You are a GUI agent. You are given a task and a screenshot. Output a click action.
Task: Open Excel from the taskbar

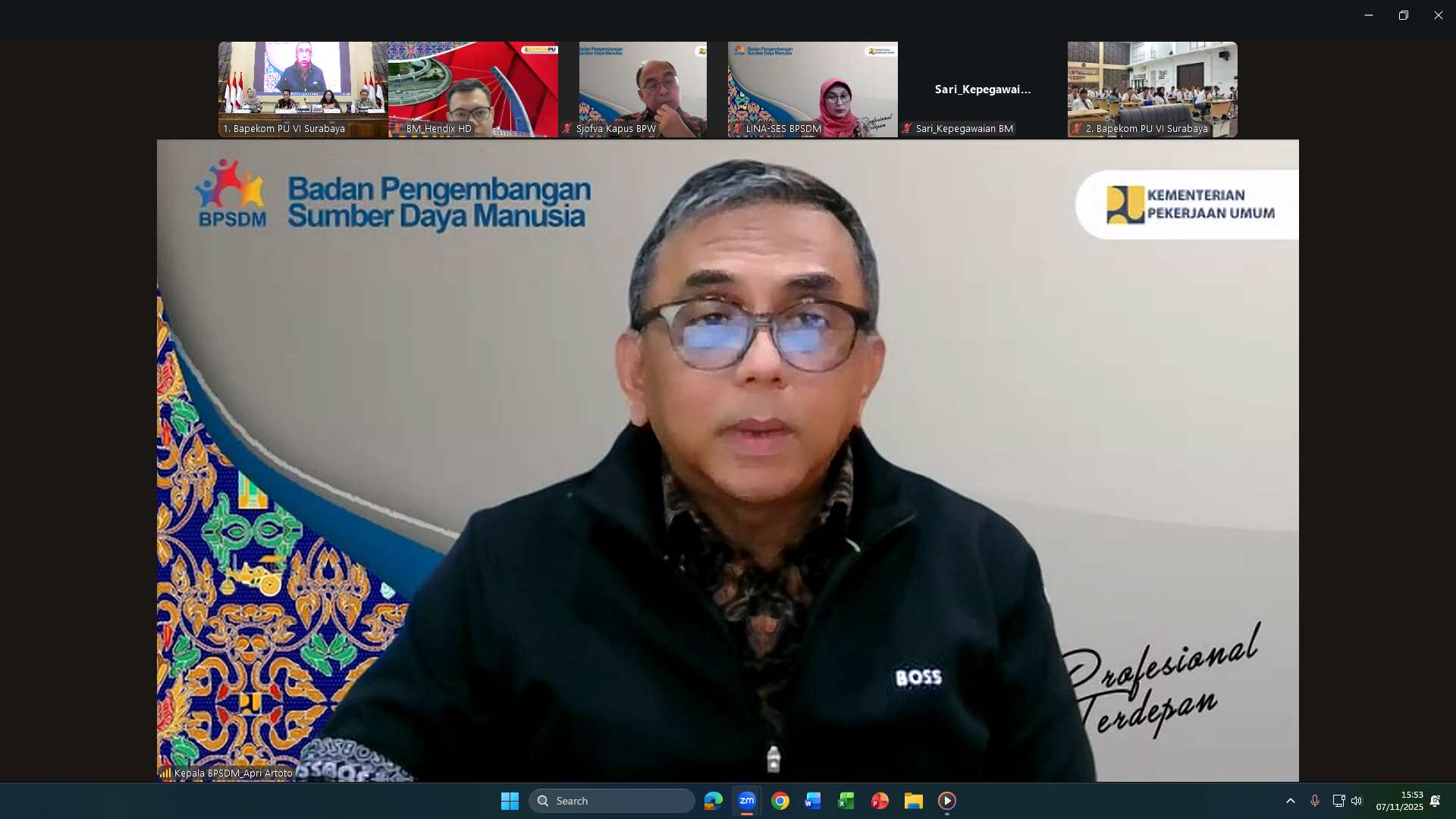[846, 801]
